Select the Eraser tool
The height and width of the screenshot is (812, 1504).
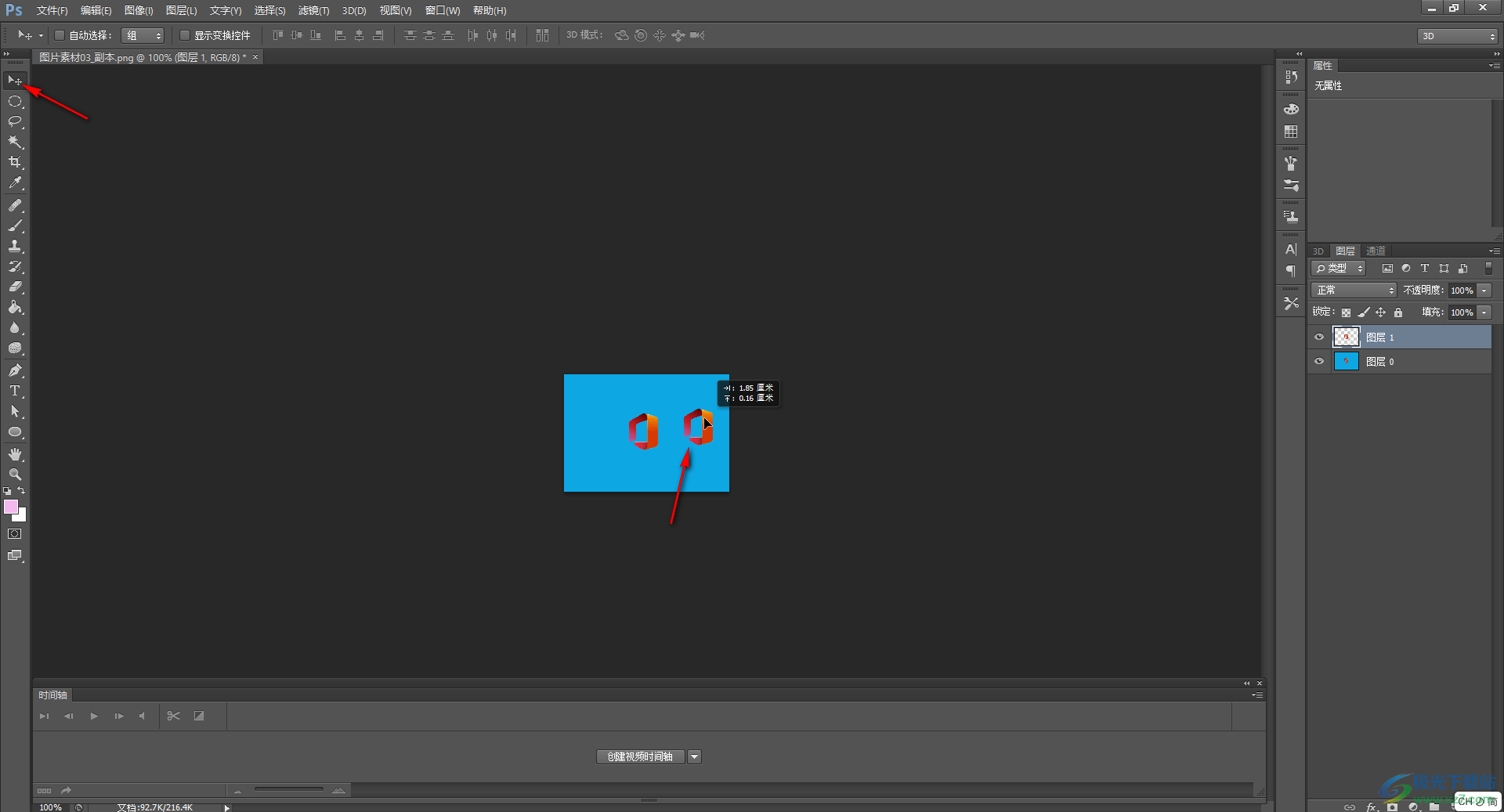coord(15,287)
